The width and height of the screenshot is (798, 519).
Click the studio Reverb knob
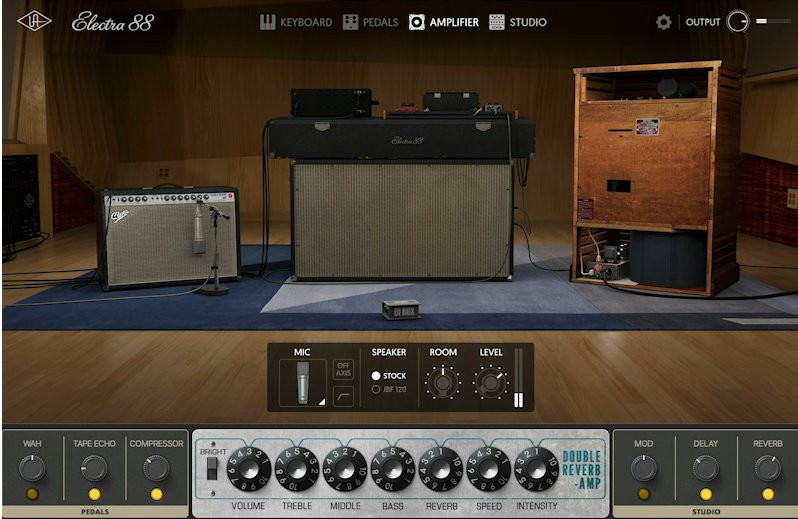pos(767,468)
